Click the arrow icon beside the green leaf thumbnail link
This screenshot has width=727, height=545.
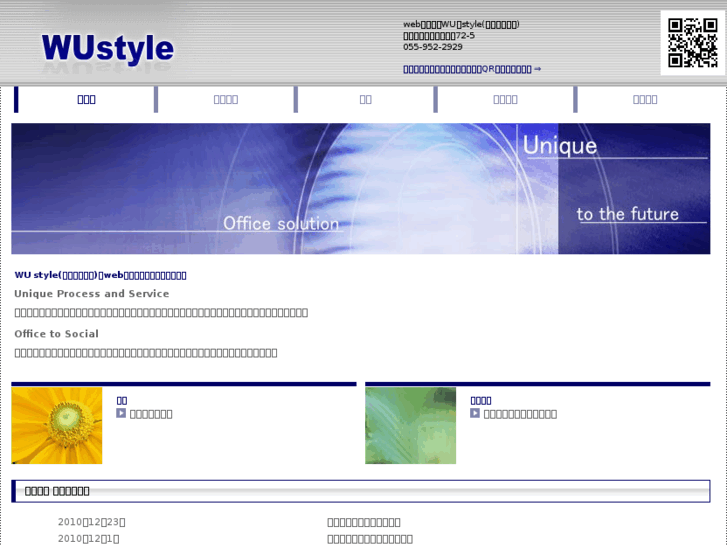click(x=475, y=413)
